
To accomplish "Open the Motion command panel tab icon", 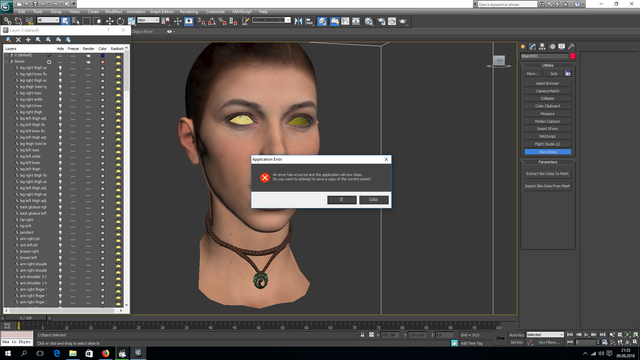I will pyautogui.click(x=552, y=47).
